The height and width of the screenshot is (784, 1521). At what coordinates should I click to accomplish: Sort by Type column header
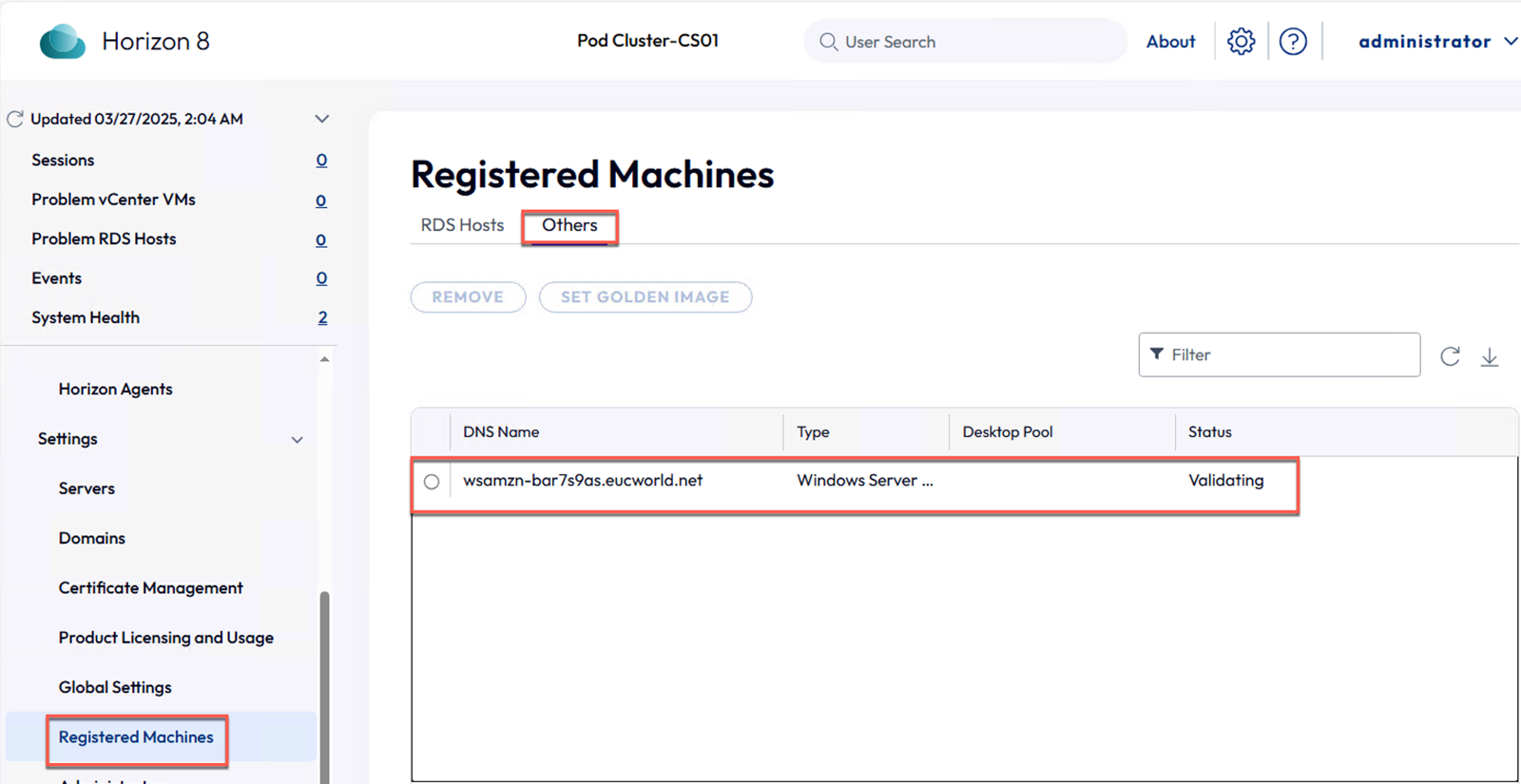coord(813,431)
